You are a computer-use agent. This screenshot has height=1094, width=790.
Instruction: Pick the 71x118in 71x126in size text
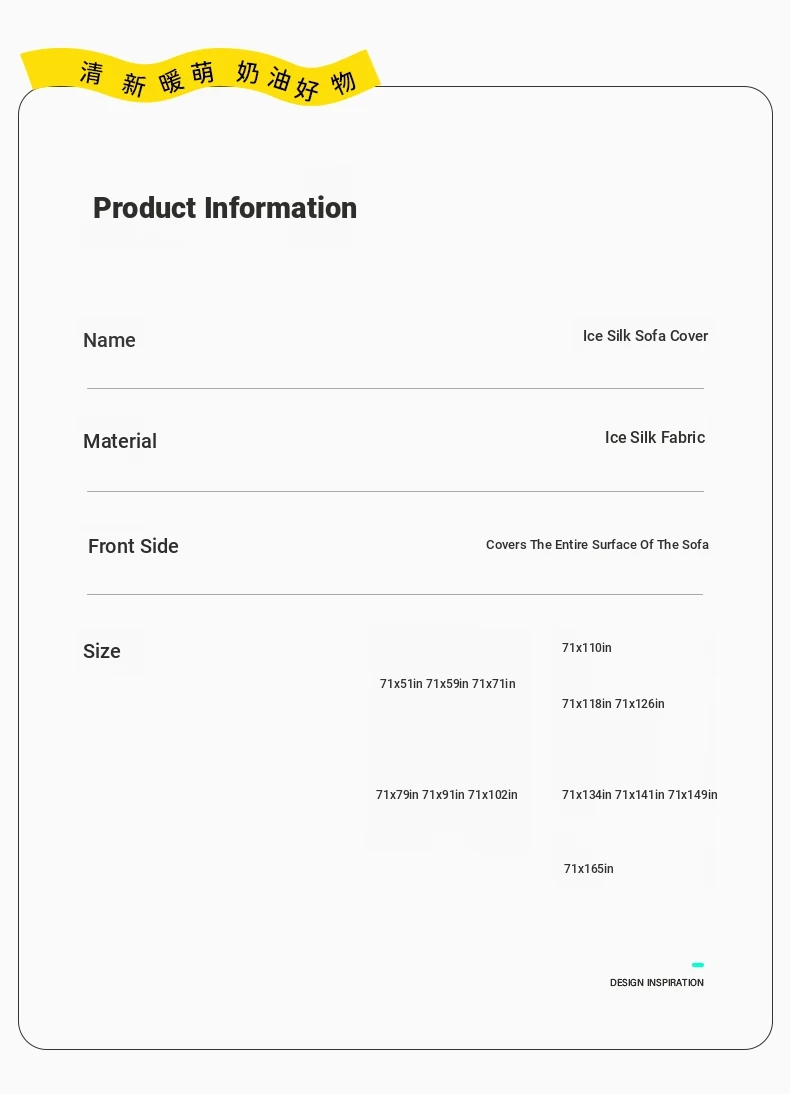(x=613, y=703)
